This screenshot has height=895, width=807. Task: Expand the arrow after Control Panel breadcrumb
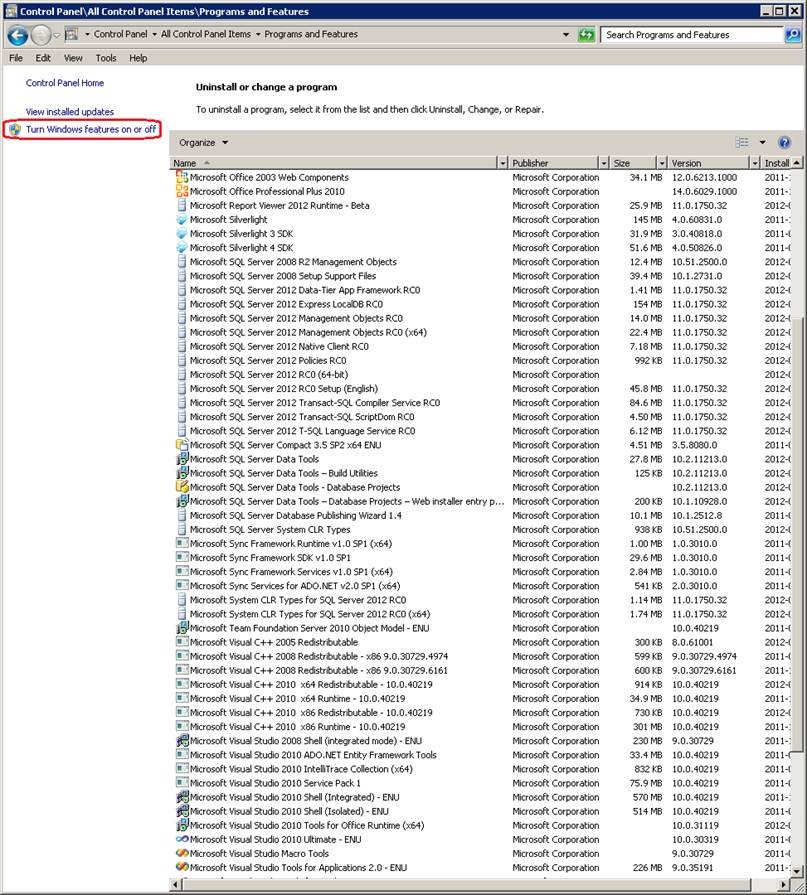pyautogui.click(x=154, y=34)
